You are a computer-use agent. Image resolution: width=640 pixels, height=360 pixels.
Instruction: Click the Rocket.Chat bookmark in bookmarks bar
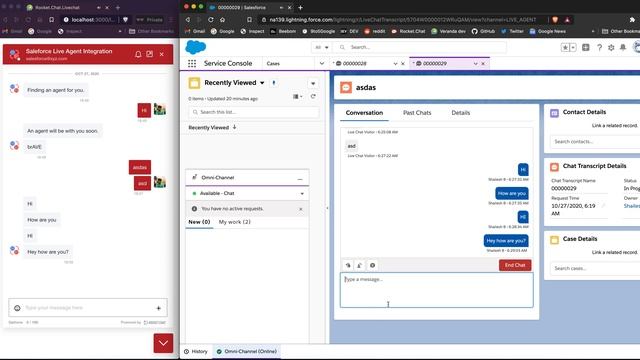point(408,31)
